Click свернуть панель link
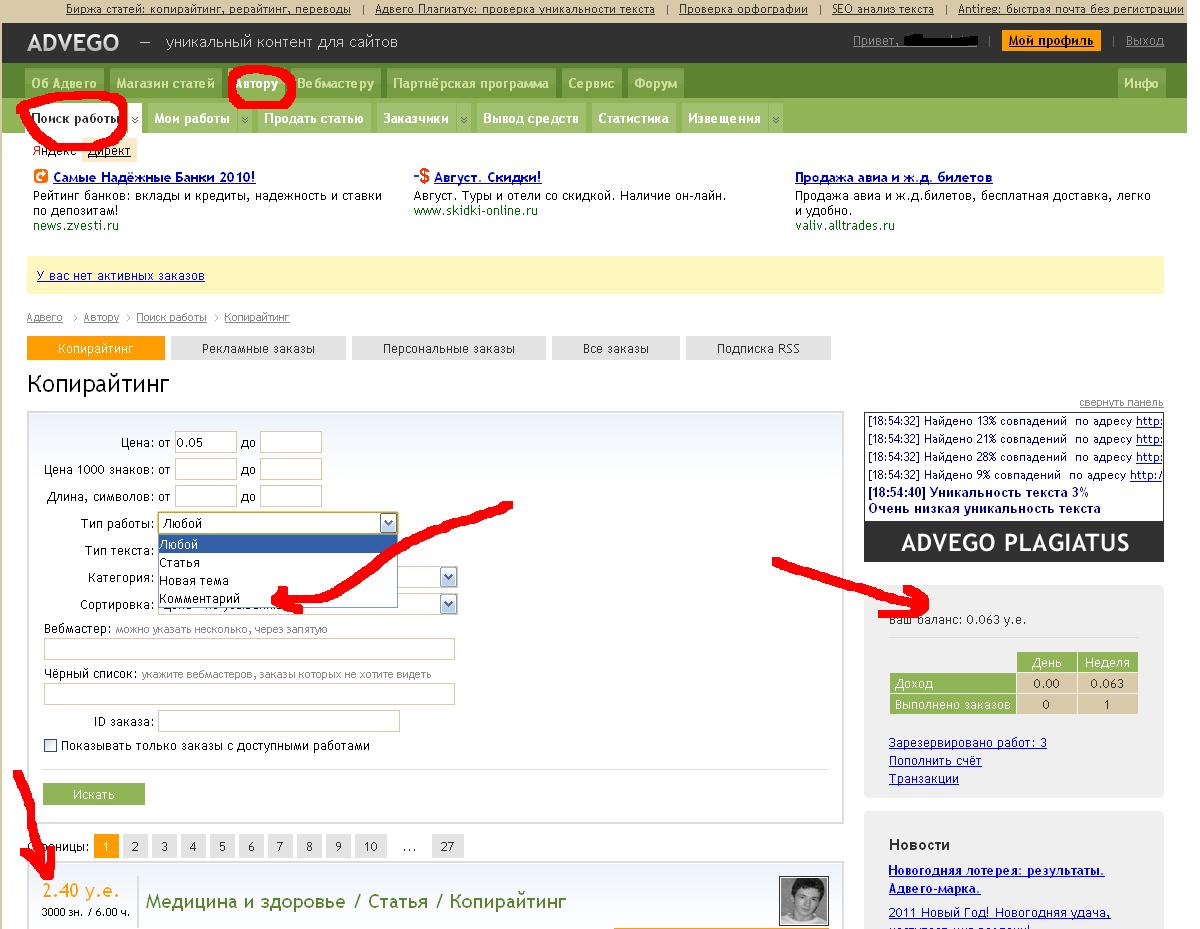 1121,402
